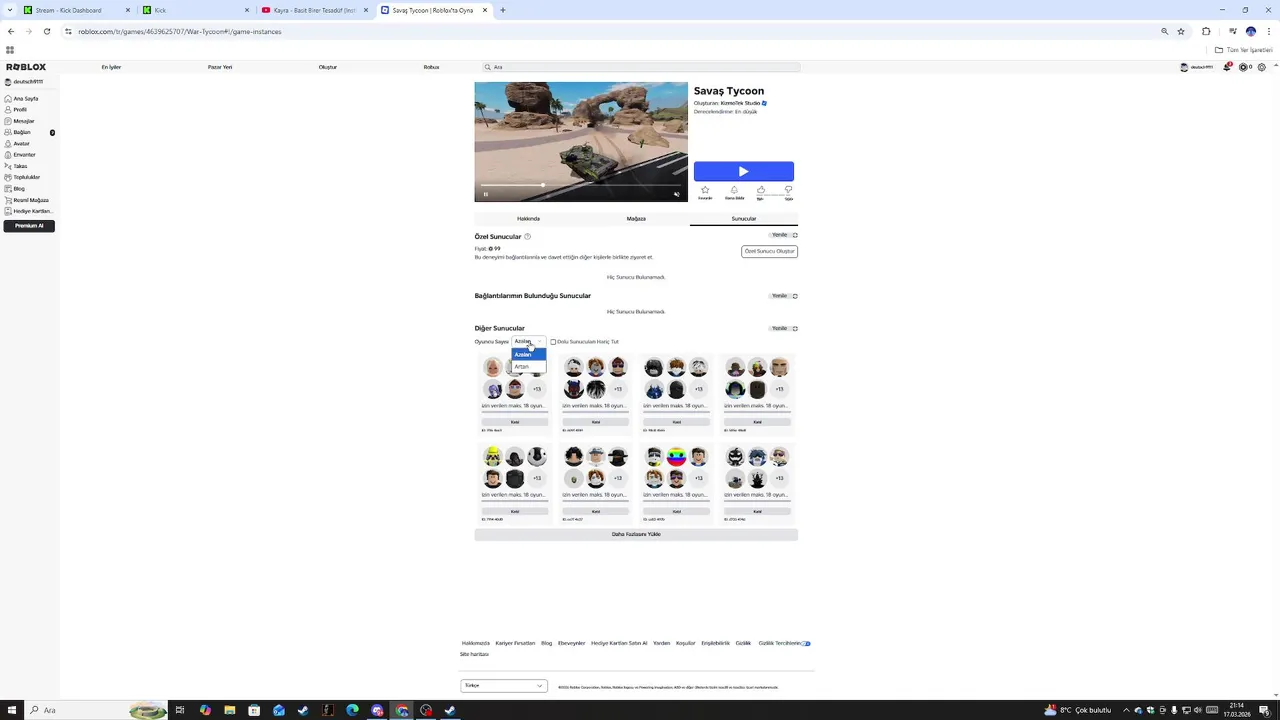This screenshot has width=1280, height=720.
Task: Dislike the game with thumbs down
Action: [x=788, y=190]
